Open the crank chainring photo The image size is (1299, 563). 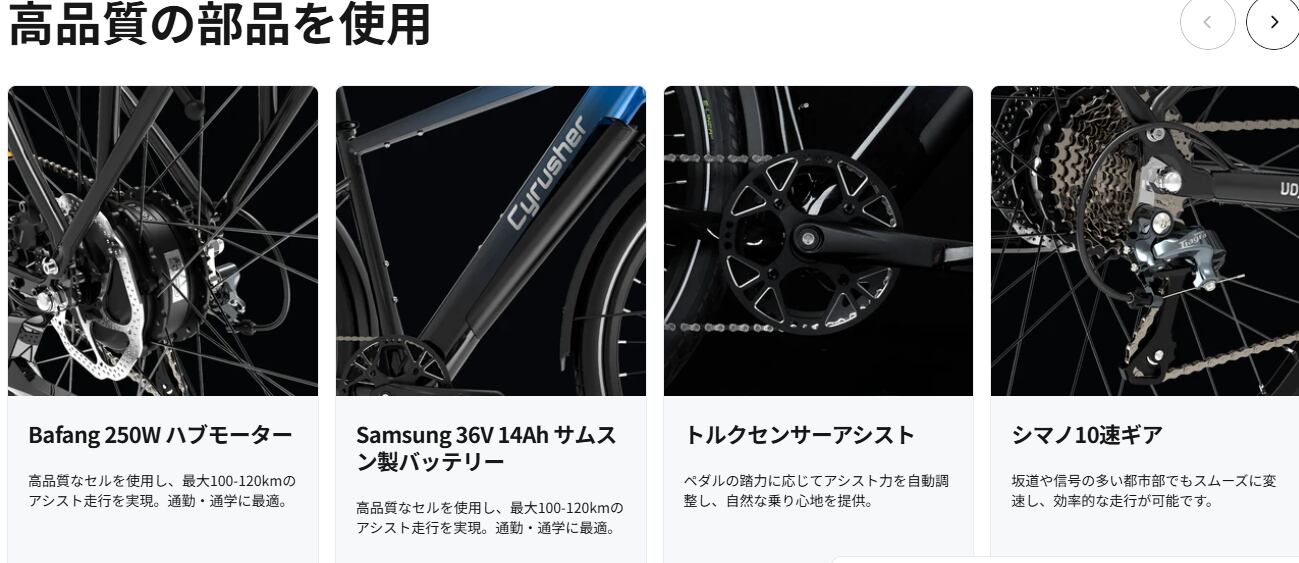[818, 241]
